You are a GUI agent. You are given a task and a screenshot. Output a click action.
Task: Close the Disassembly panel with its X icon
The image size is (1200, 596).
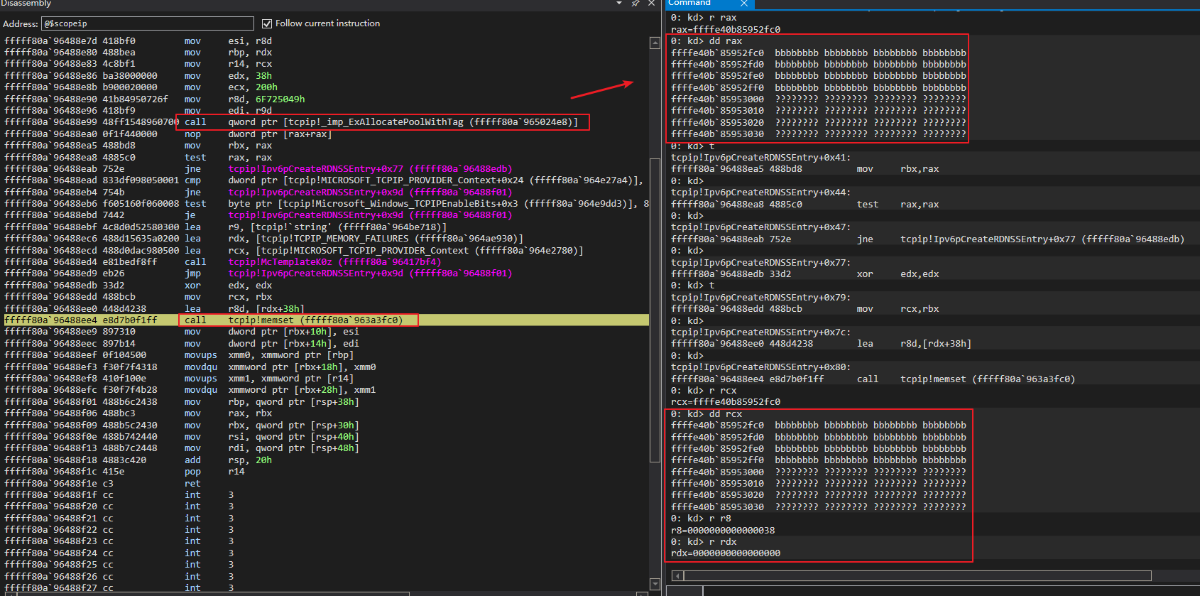click(x=651, y=5)
